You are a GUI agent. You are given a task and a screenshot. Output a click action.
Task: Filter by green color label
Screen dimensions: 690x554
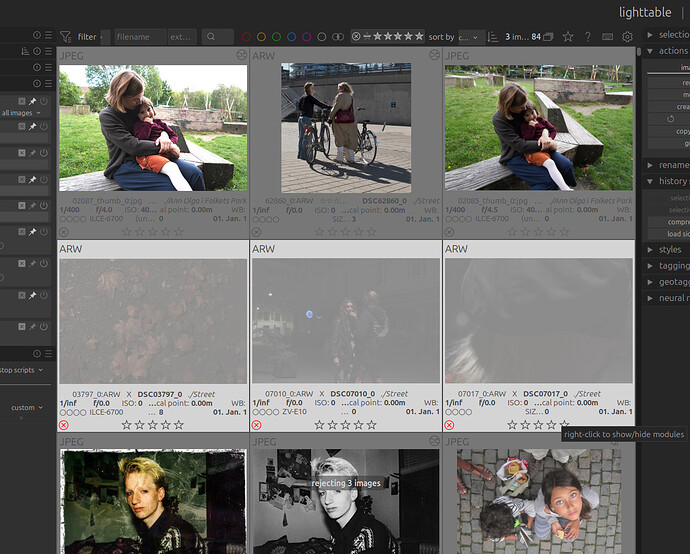[276, 37]
